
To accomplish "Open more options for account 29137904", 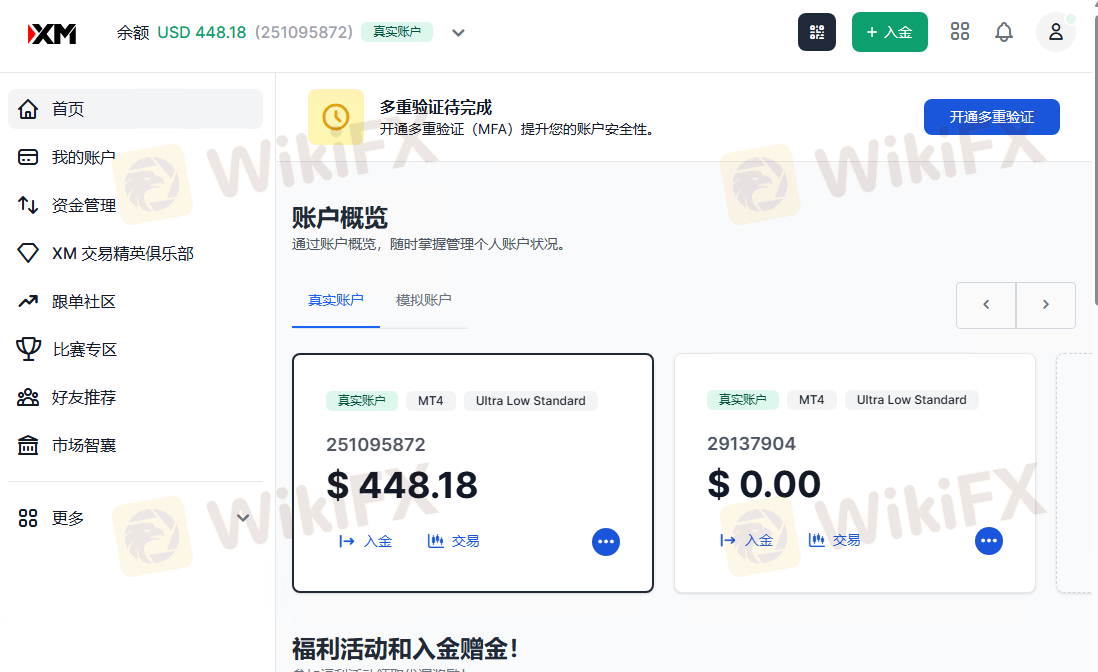I will point(989,541).
